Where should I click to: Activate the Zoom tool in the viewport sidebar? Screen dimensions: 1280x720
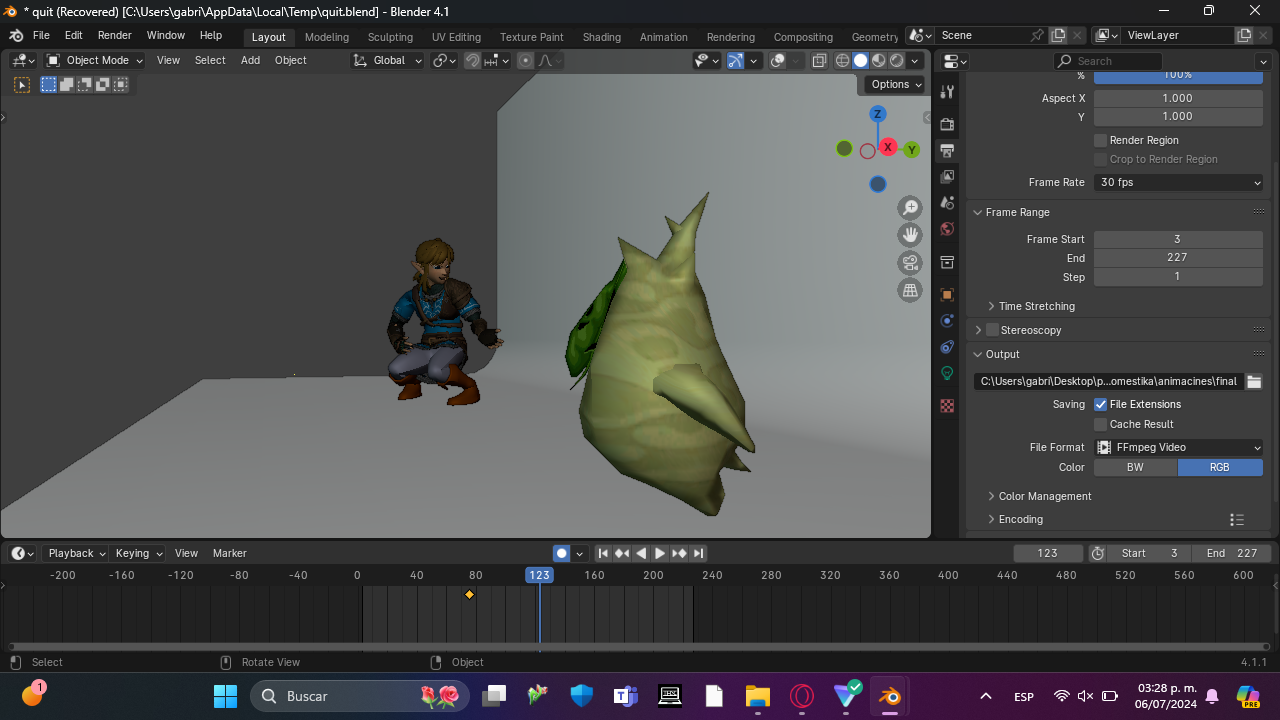(910, 207)
